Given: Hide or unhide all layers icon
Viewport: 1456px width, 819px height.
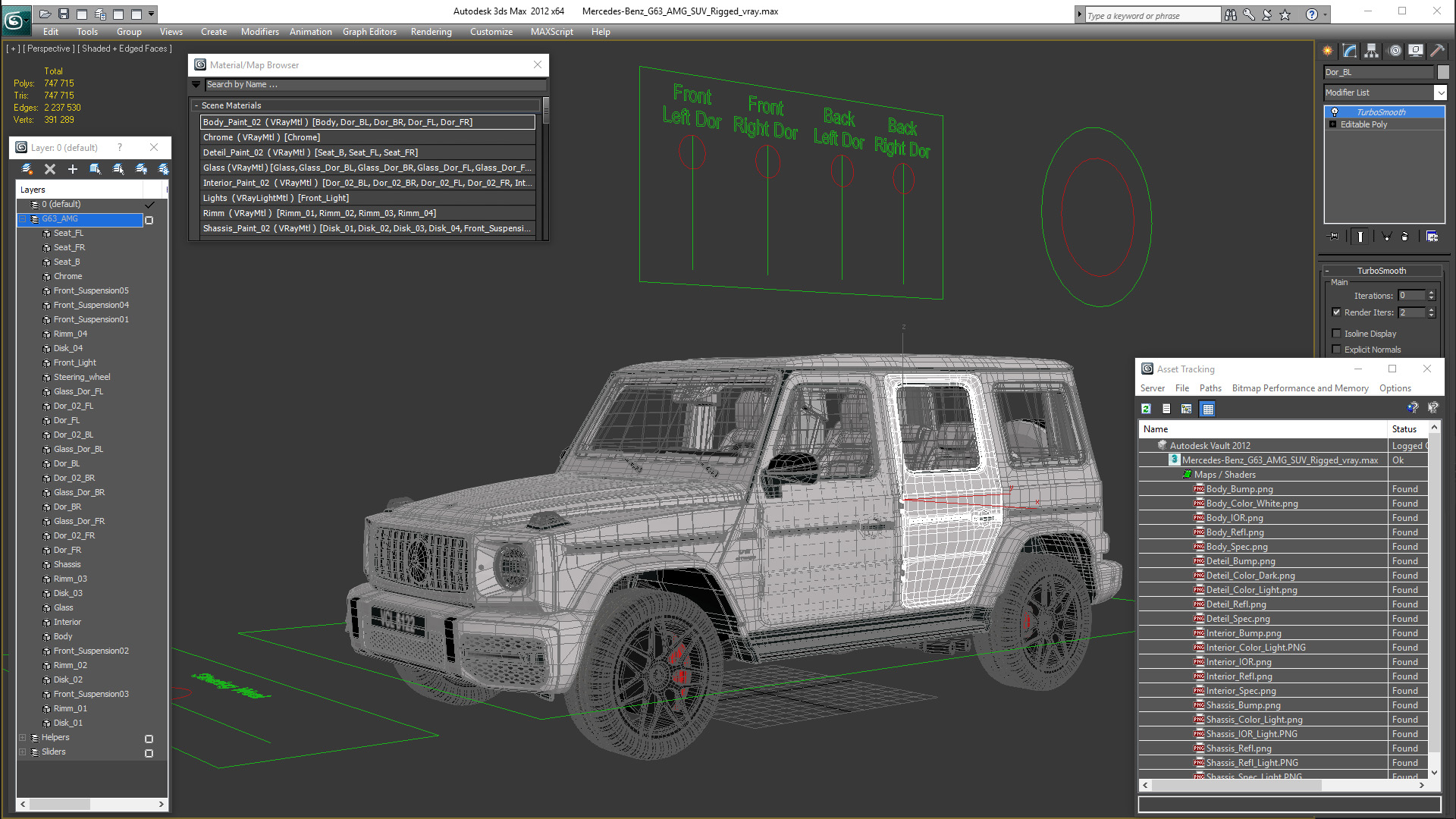Looking at the screenshot, I should pos(141,169).
